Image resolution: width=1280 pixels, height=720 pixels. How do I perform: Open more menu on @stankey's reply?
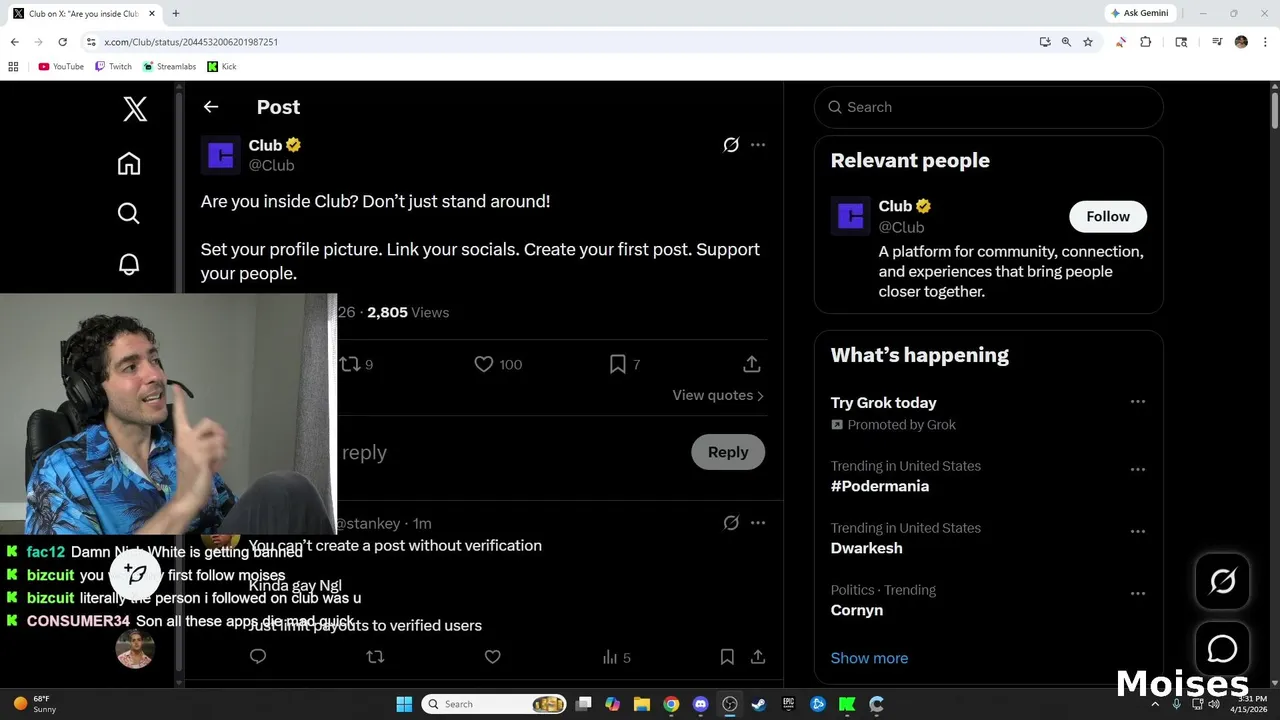[x=758, y=523]
